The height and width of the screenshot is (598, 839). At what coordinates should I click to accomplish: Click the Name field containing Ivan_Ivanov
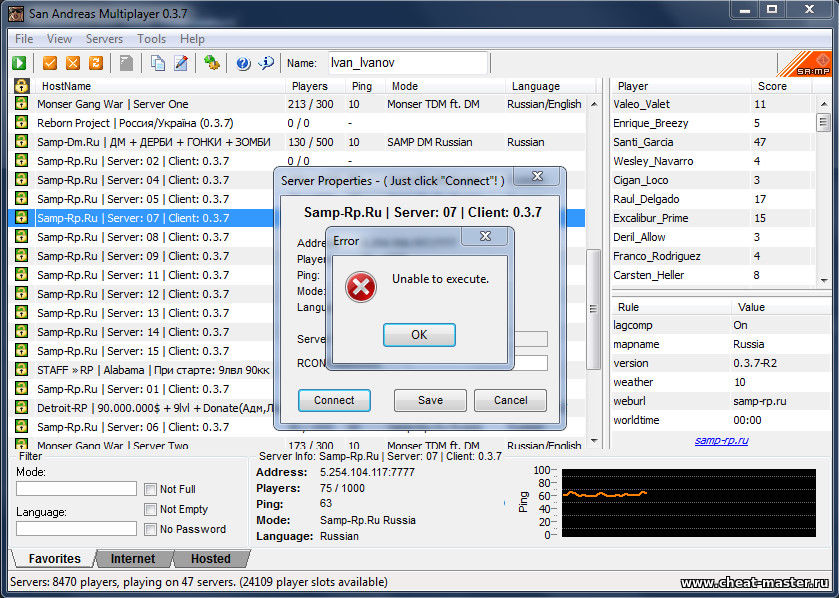[407, 63]
